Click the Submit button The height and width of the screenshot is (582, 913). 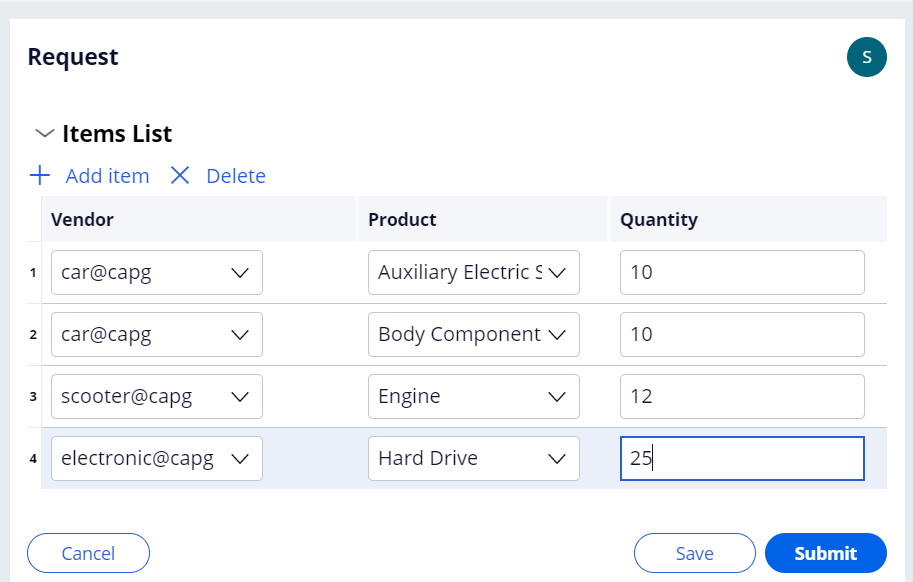[825, 553]
